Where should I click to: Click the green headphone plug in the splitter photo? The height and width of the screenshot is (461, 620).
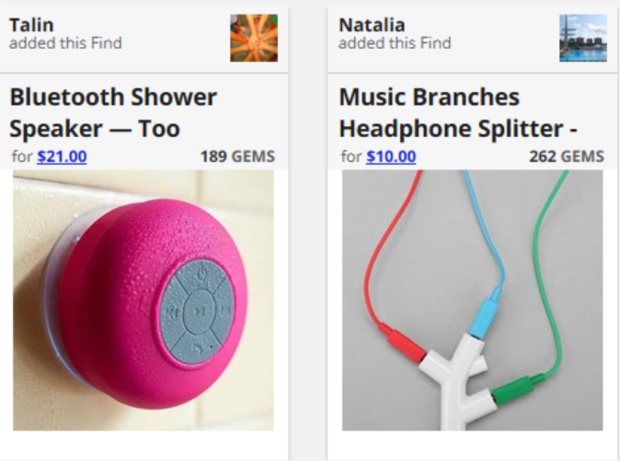(519, 385)
